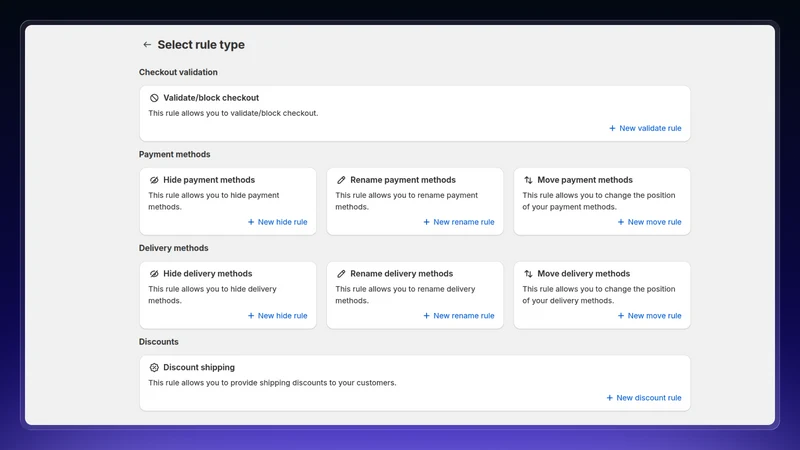800x450 pixels.
Task: Click description 'allows you to rename payment methods'
Action: pyautogui.click(x=407, y=201)
